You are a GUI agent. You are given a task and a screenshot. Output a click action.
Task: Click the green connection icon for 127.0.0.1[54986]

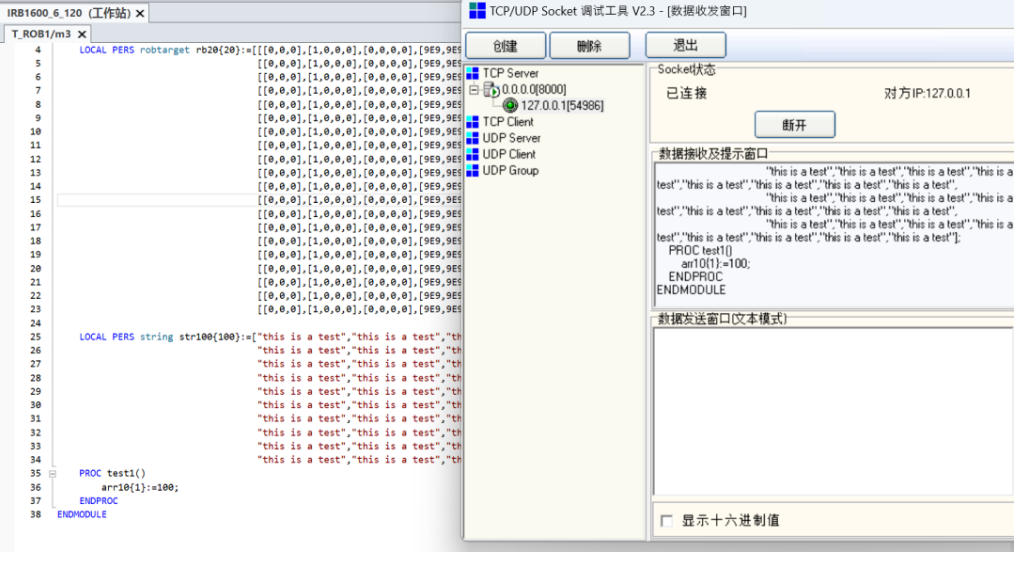(x=510, y=106)
